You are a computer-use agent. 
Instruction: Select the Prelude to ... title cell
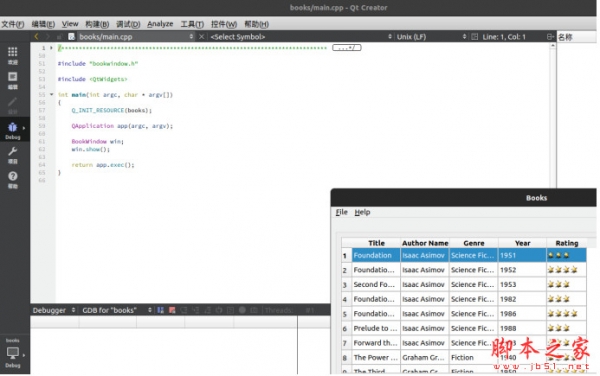point(376,329)
